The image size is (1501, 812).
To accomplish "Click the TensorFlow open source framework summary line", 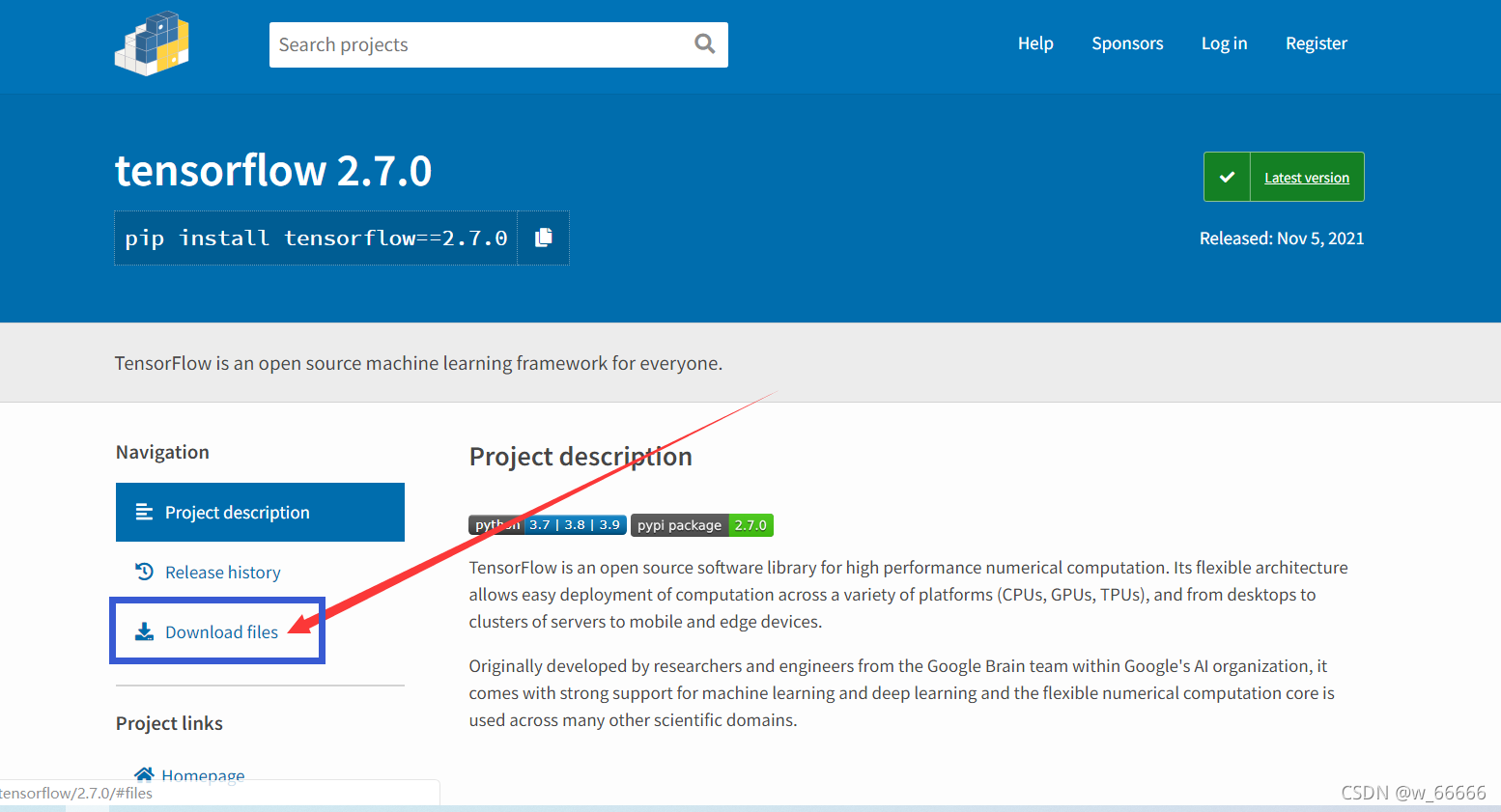I will [x=418, y=363].
